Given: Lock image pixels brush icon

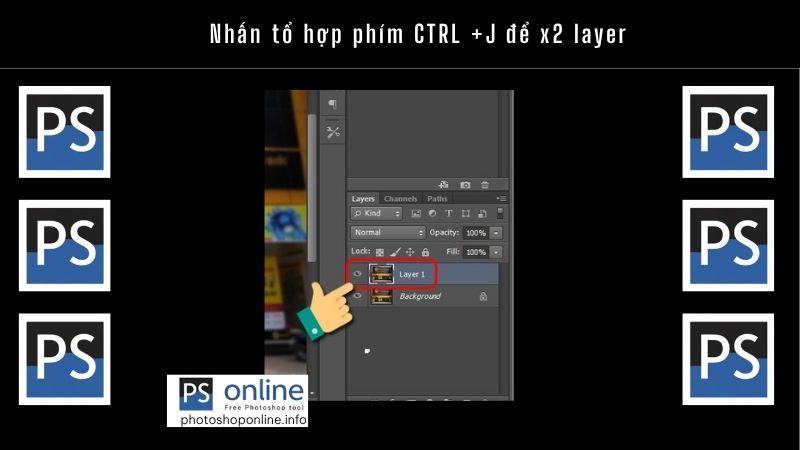Looking at the screenshot, I should [395, 252].
